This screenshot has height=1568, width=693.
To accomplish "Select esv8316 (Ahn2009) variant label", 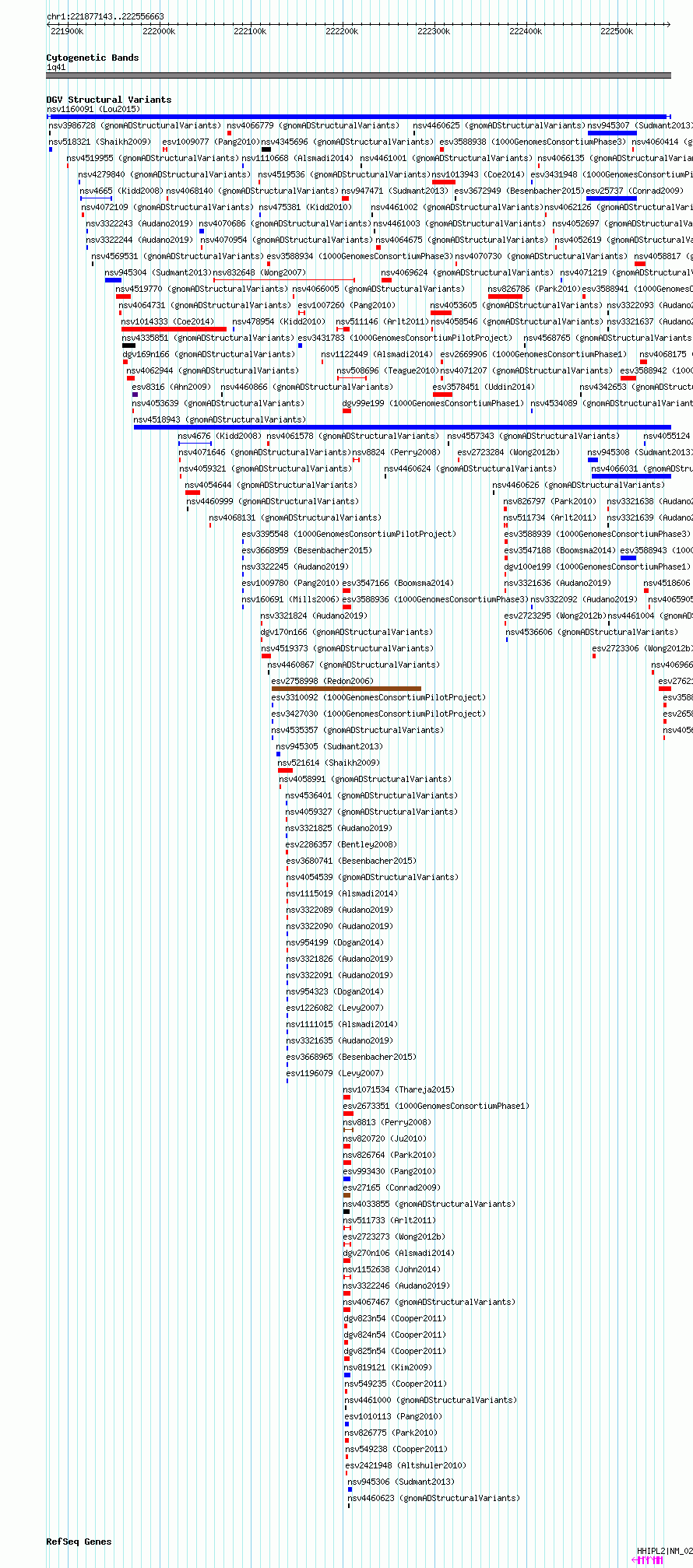I will tap(171, 387).
